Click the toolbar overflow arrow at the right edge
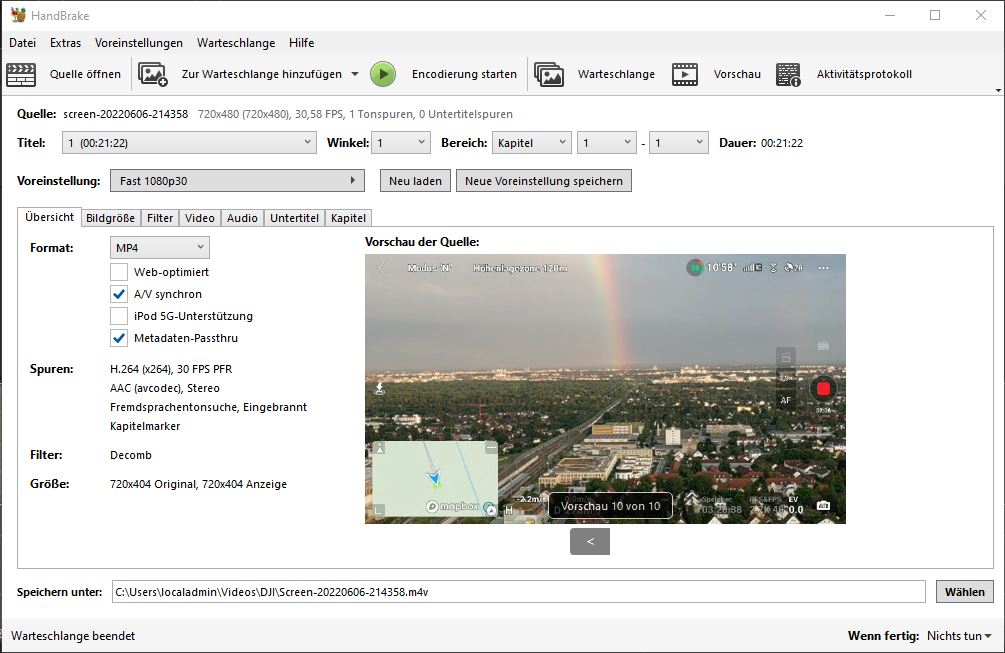The image size is (1005, 653). (x=998, y=90)
